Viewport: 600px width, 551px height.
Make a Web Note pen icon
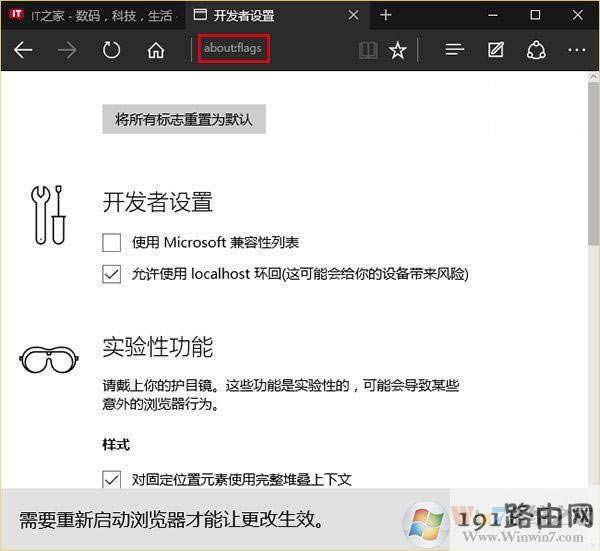pyautogui.click(x=495, y=50)
